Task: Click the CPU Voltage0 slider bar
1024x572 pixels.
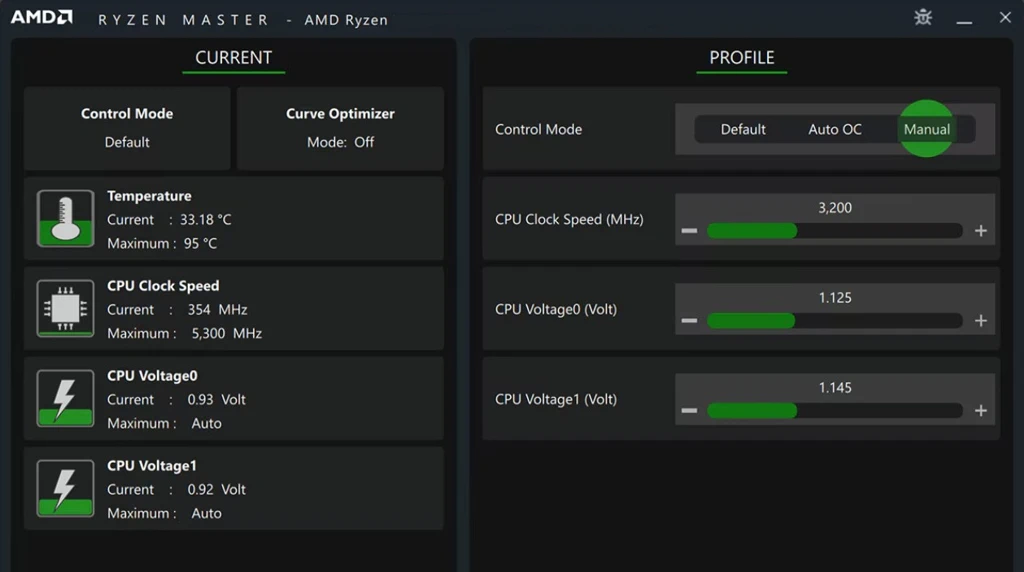Action: pos(835,321)
